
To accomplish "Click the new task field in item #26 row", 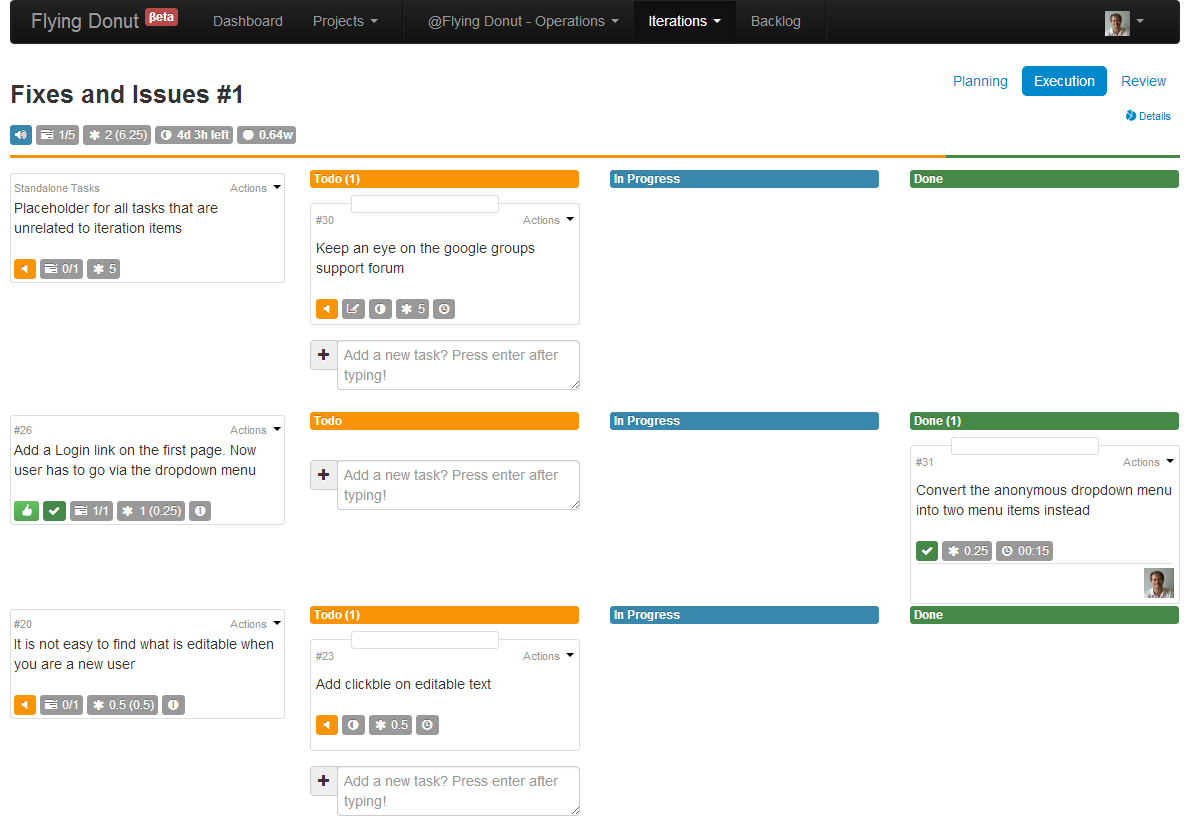I will (x=458, y=485).
